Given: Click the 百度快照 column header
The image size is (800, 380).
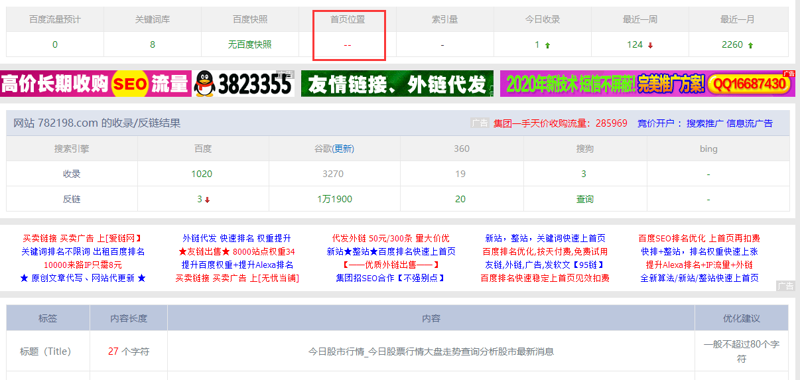Looking at the screenshot, I should [x=249, y=20].
